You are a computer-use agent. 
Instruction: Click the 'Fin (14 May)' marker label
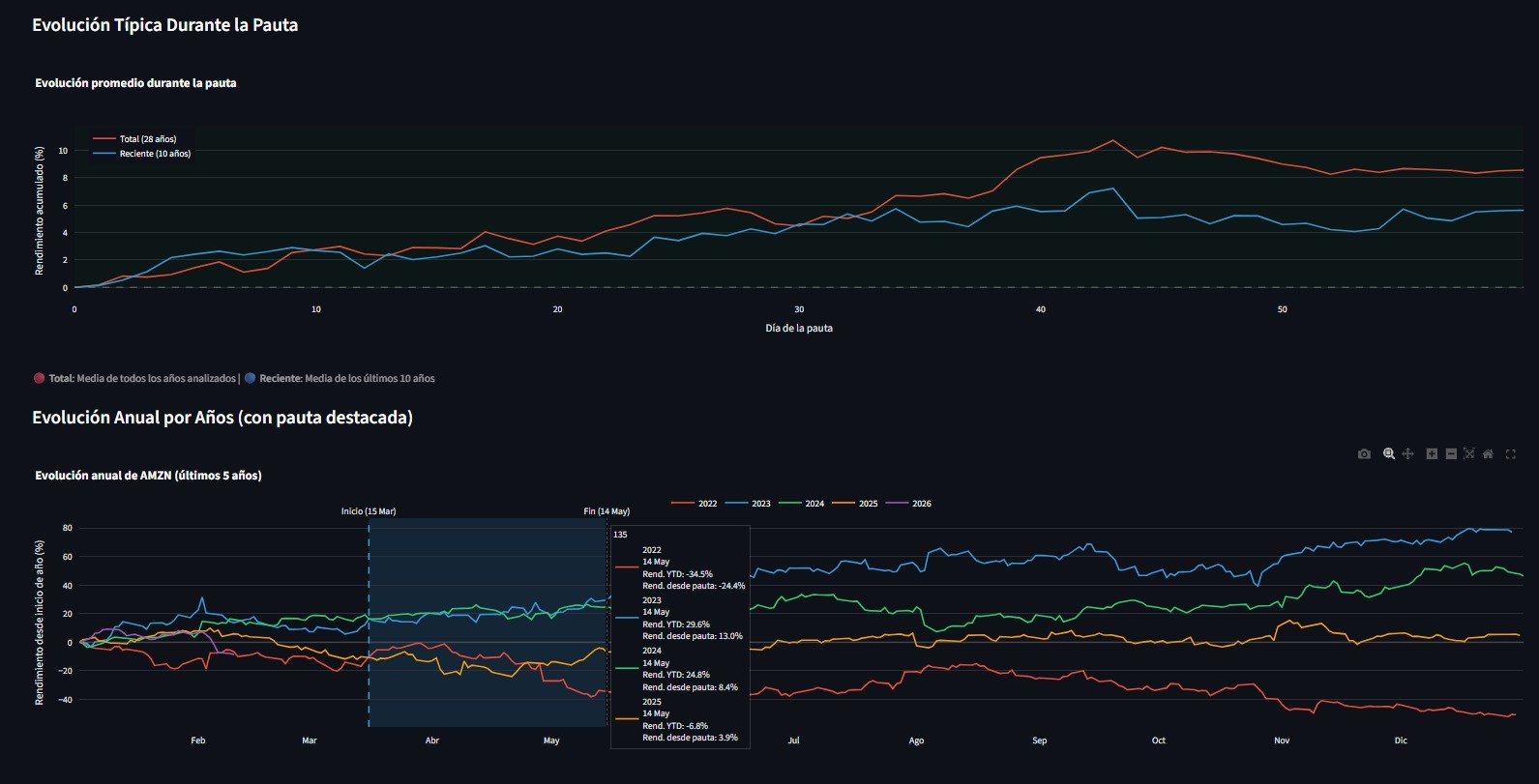point(607,511)
